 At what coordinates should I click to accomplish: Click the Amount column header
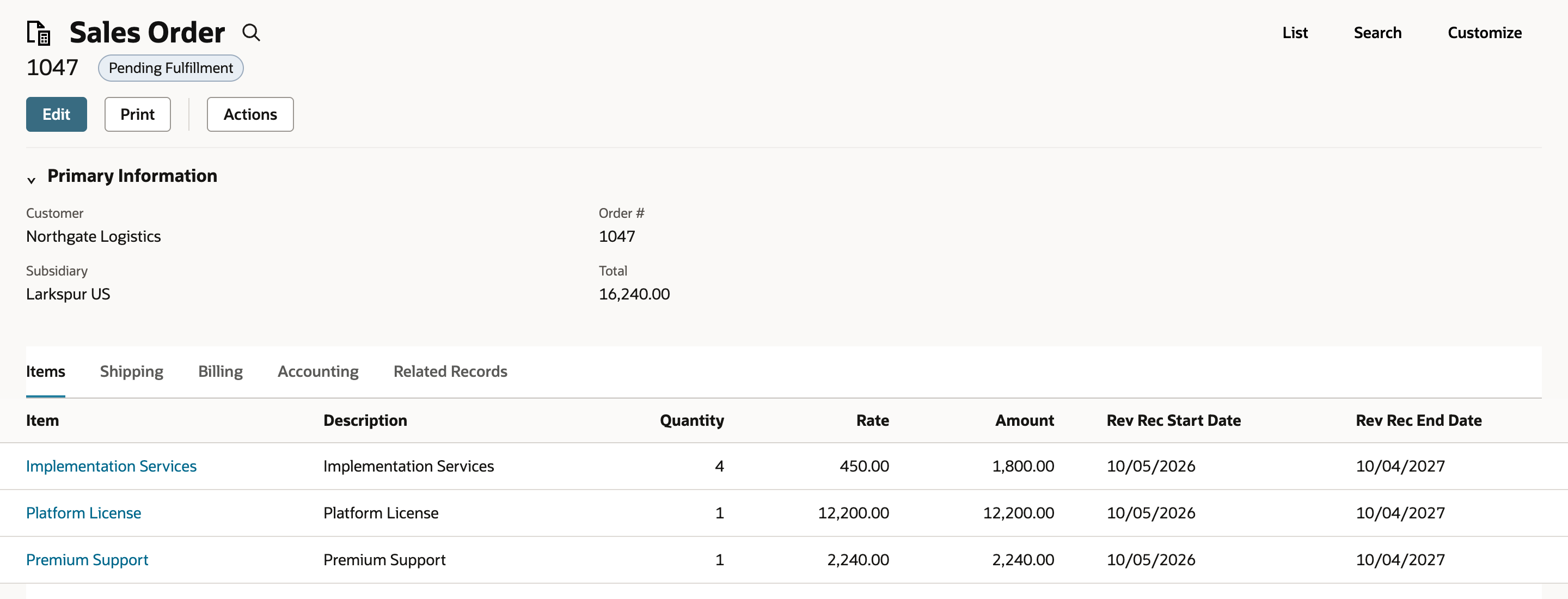pos(1025,420)
